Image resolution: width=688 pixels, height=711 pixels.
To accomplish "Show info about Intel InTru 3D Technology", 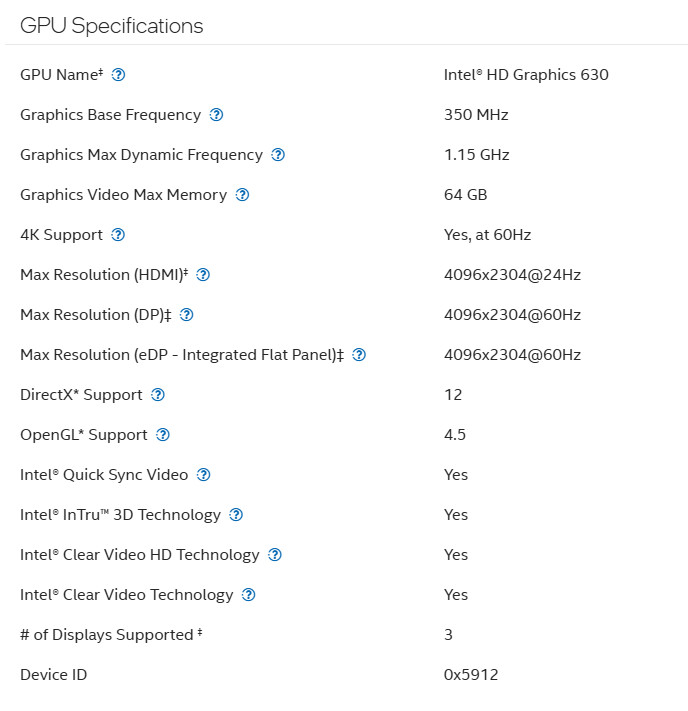I will pos(236,515).
